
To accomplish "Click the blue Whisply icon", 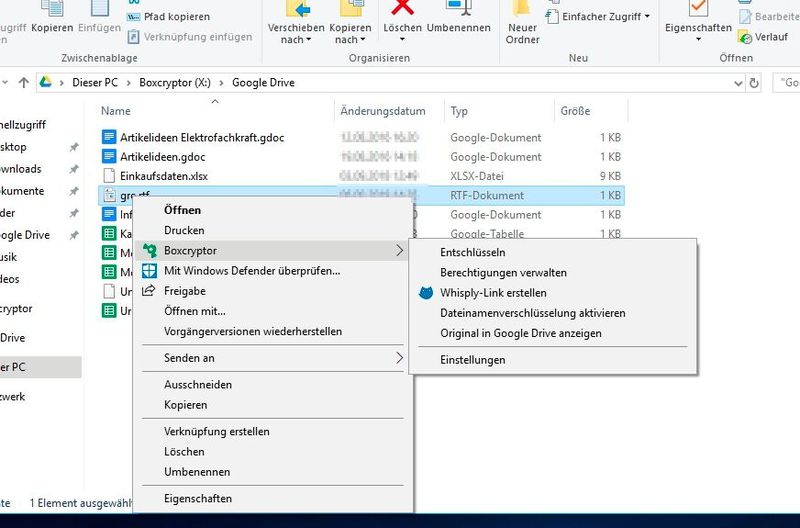I will point(426,292).
